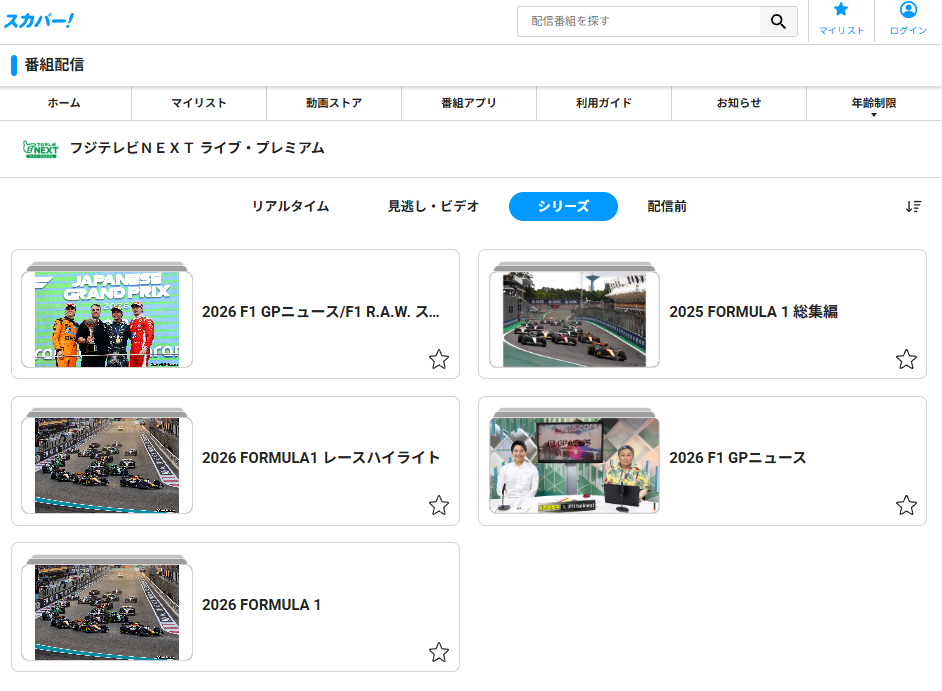
Task: Expand the 年齢制限 dropdown menu
Action: 874,104
